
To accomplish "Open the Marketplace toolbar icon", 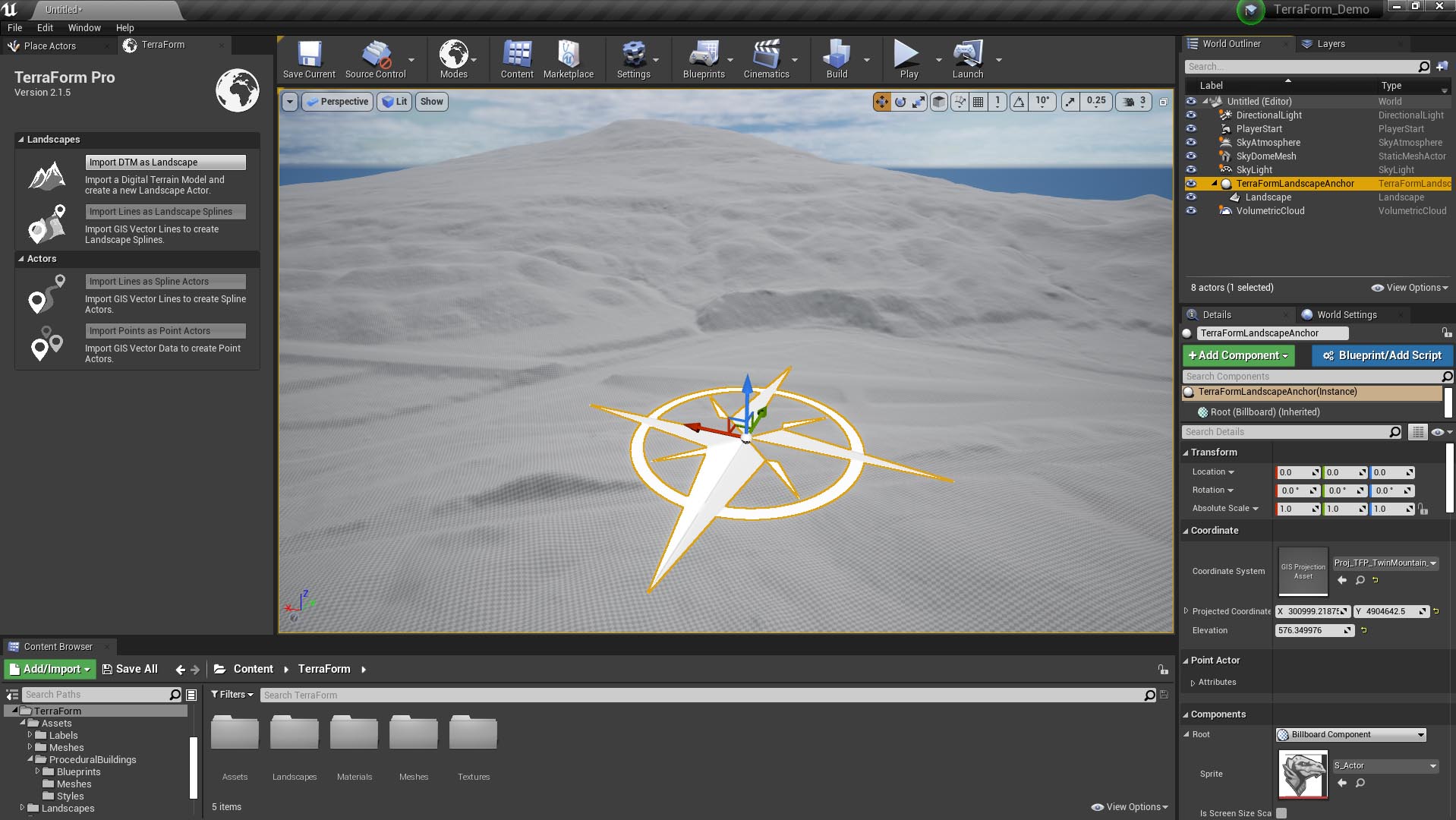I will click(569, 59).
